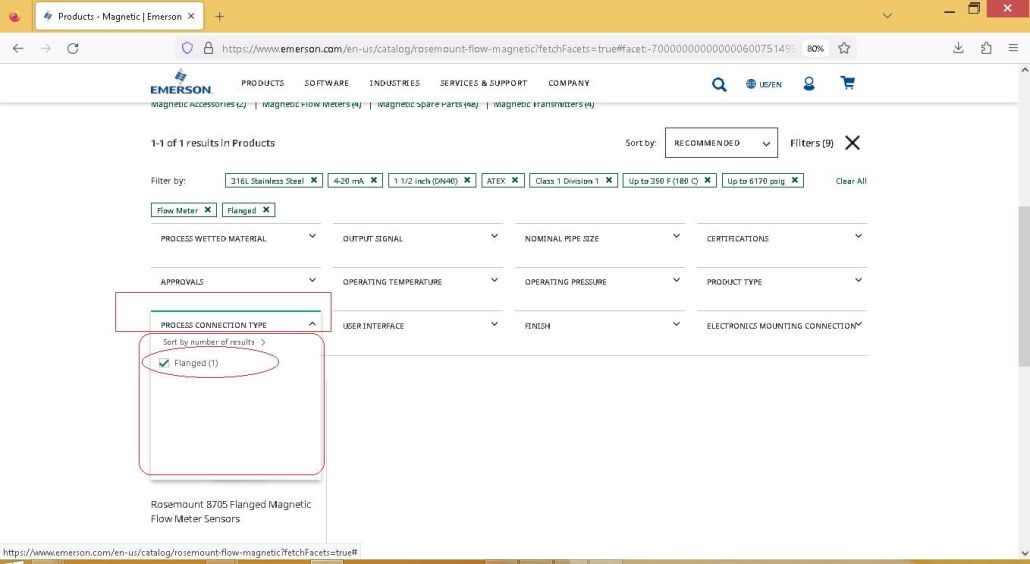Expand the Operating Temperature filter
The image size is (1030, 564).
point(418,281)
